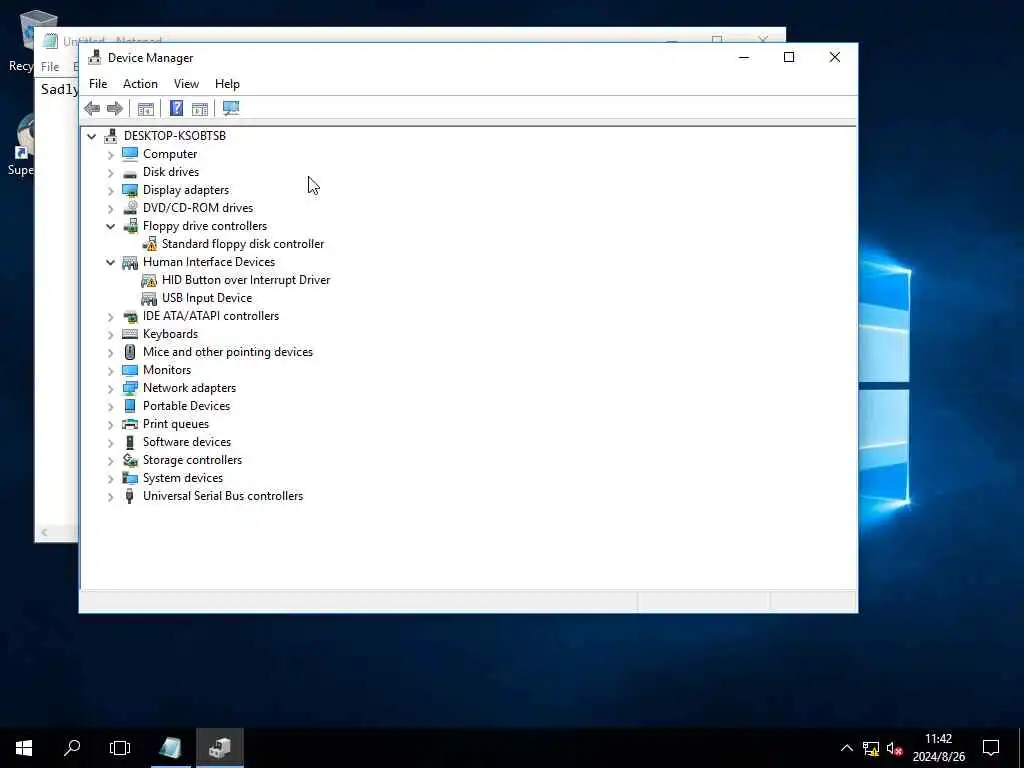Screen dimensions: 1024x768
Task: Expand the Keyboards category
Action: 110,335
